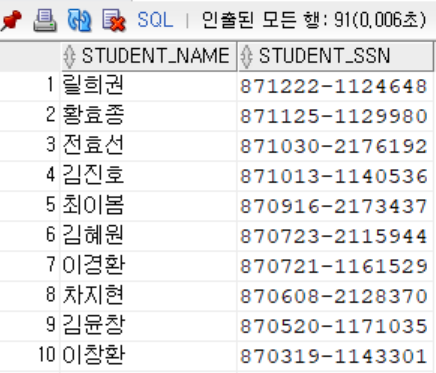The height and width of the screenshot is (373, 436).
Task: Select SSN cell 870723-2115944
Action: (335, 236)
